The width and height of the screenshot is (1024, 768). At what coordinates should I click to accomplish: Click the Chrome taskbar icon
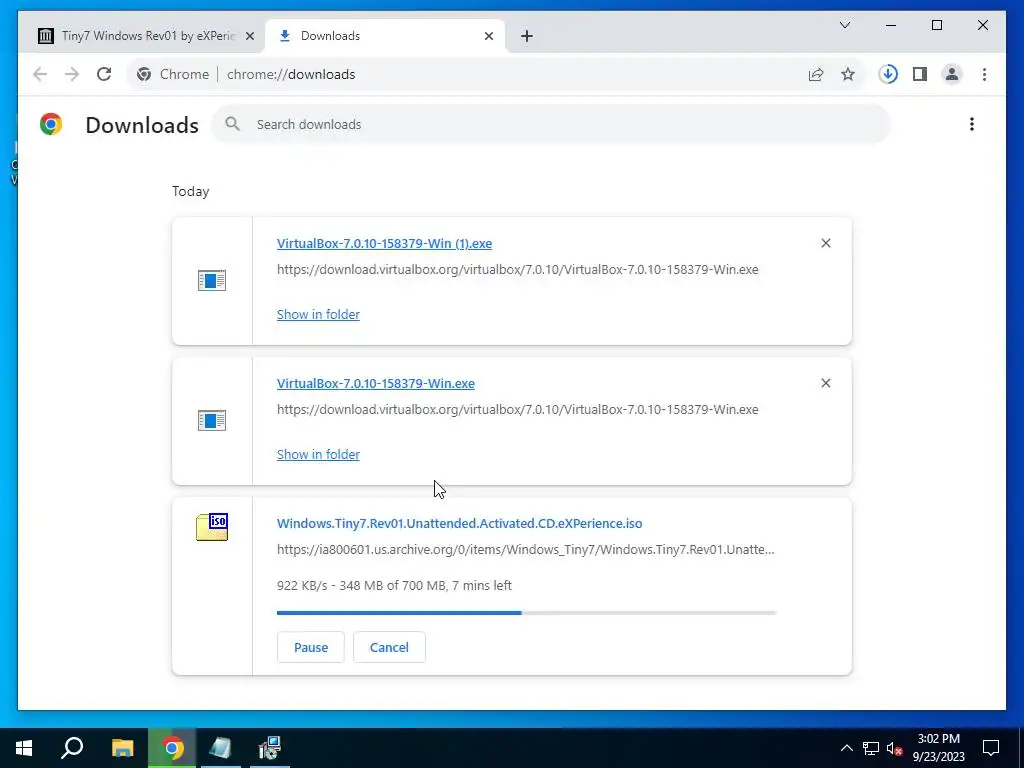pos(172,748)
